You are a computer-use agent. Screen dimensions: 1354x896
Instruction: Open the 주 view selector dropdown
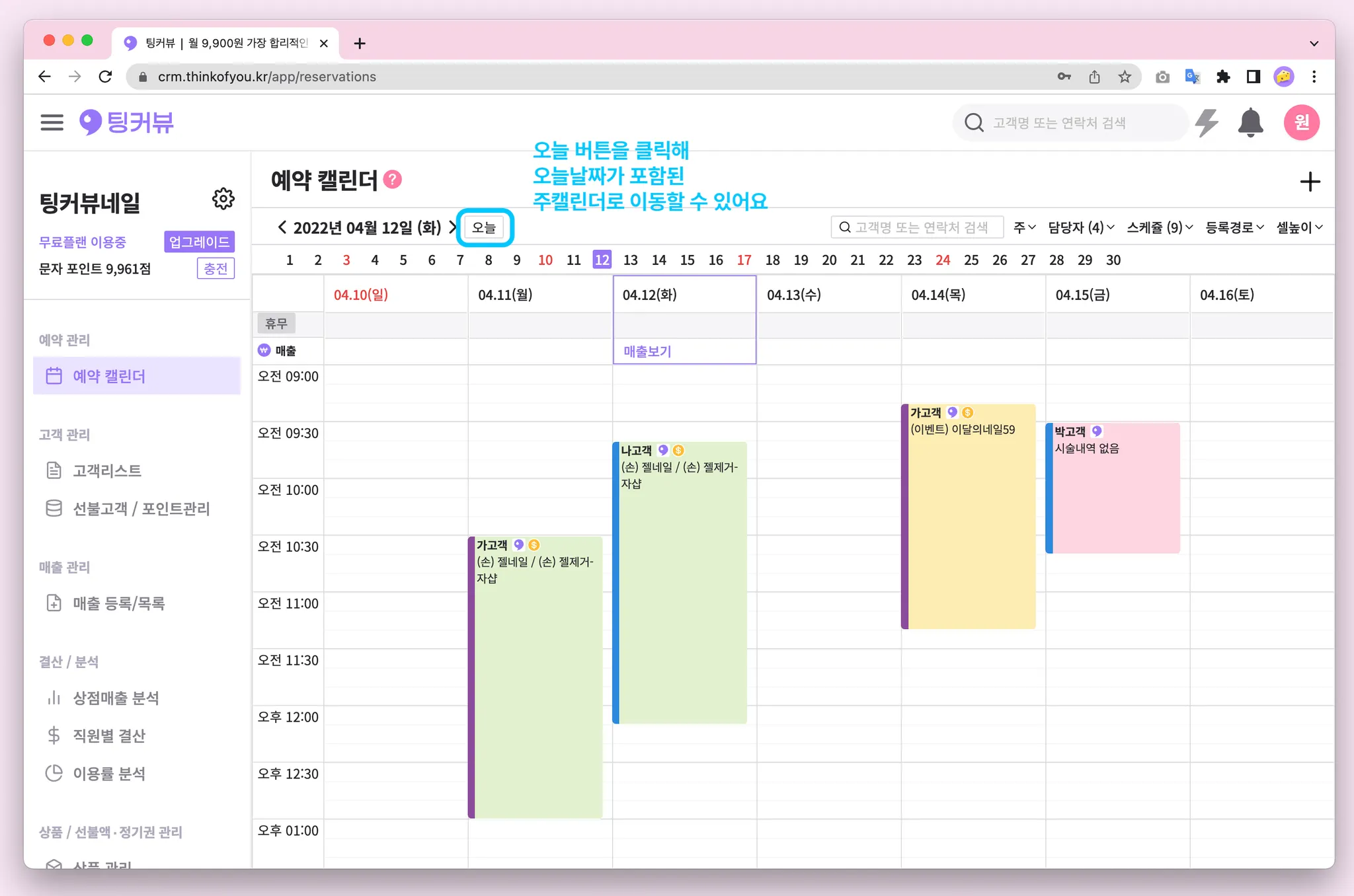click(1024, 227)
